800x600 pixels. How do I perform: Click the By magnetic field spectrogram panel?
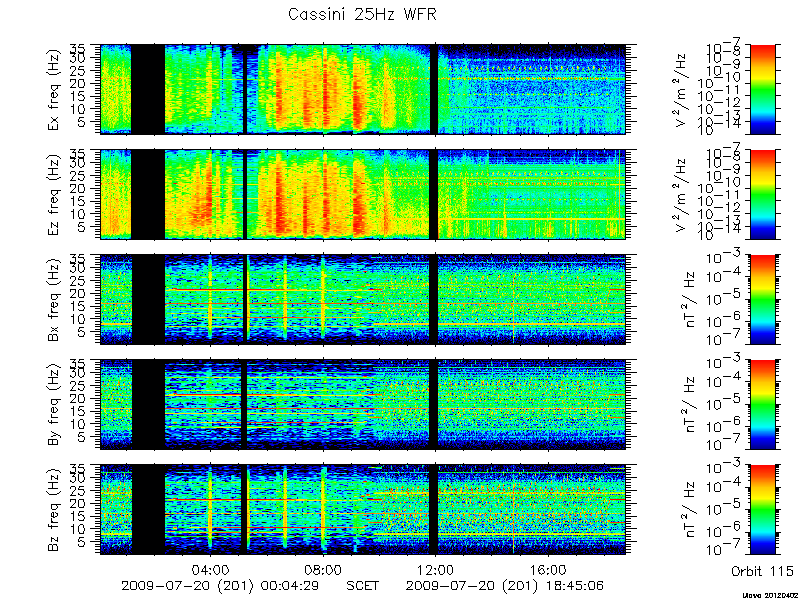pyautogui.click(x=363, y=404)
